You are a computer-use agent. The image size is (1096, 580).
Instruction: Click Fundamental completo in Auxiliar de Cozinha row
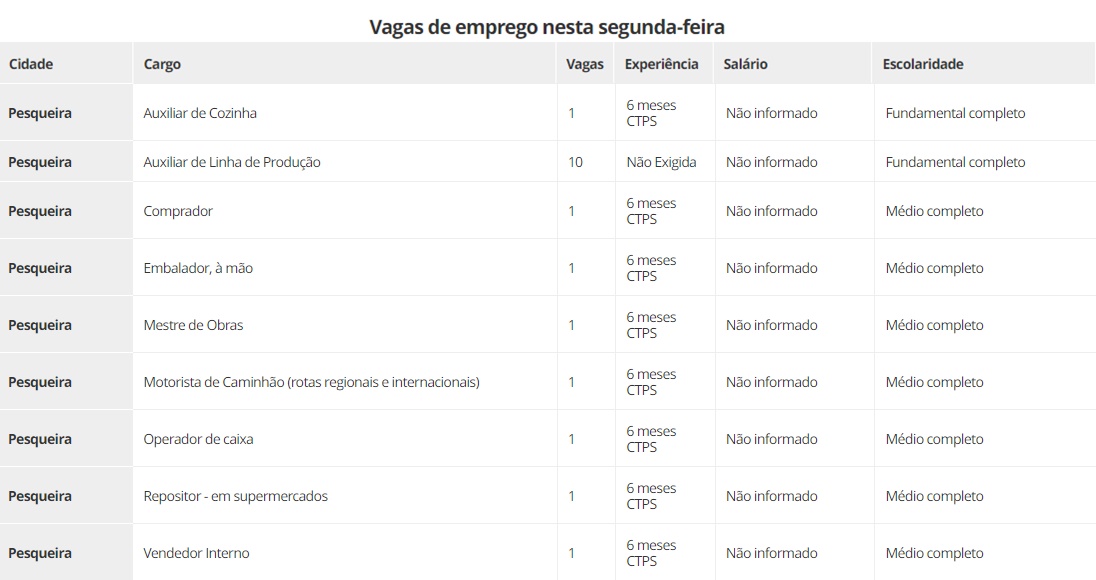(x=955, y=113)
